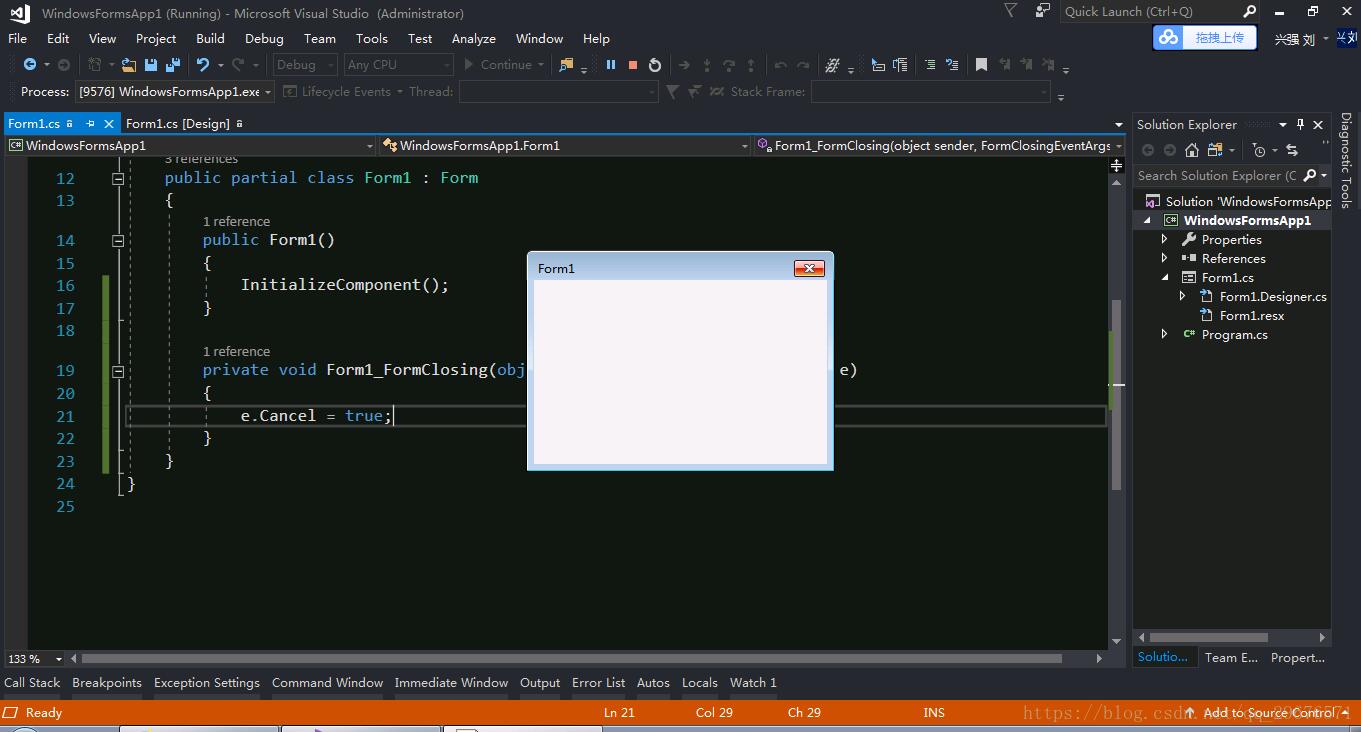Click Sync with Active Document icon
1361x732 pixels.
tap(1292, 150)
